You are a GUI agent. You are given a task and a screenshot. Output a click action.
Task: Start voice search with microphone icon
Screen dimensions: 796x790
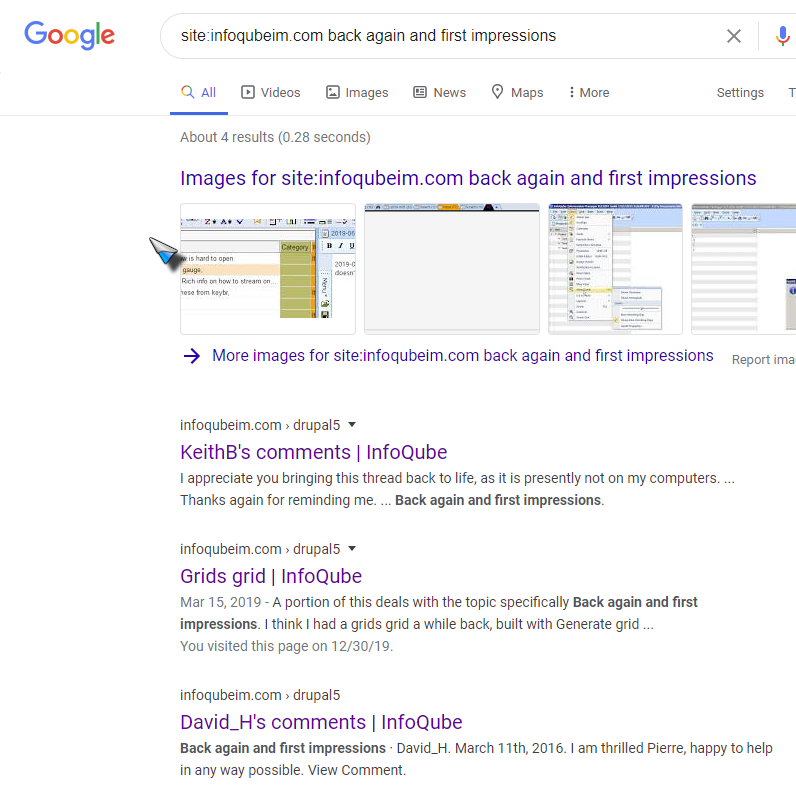click(782, 36)
